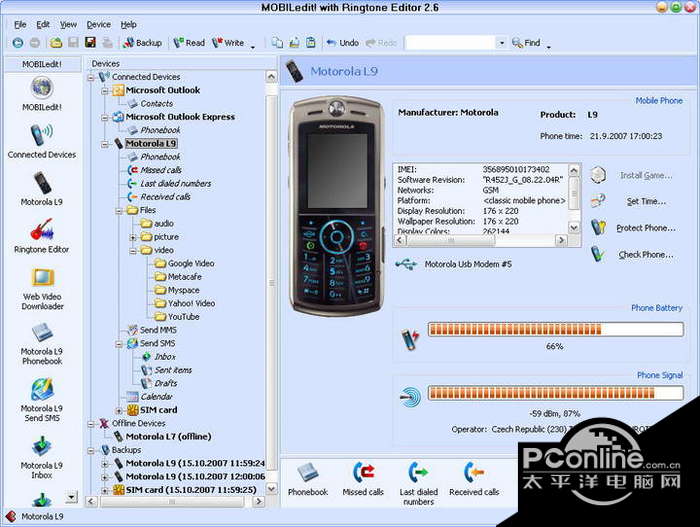Click the phone signal strength bar
This screenshot has width=700, height=527.
pyautogui.click(x=555, y=393)
